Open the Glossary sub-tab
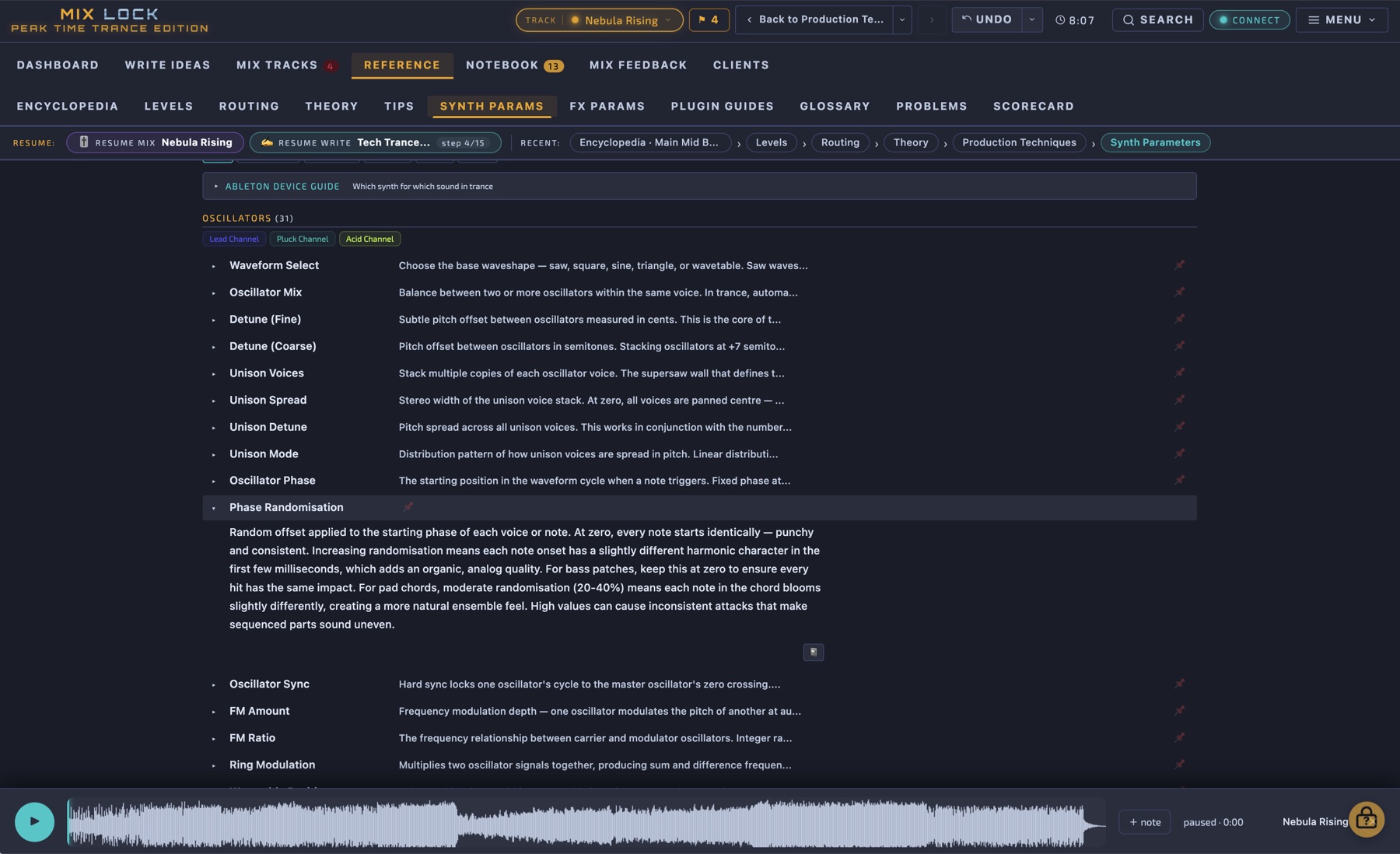1400x854 pixels. click(x=835, y=106)
